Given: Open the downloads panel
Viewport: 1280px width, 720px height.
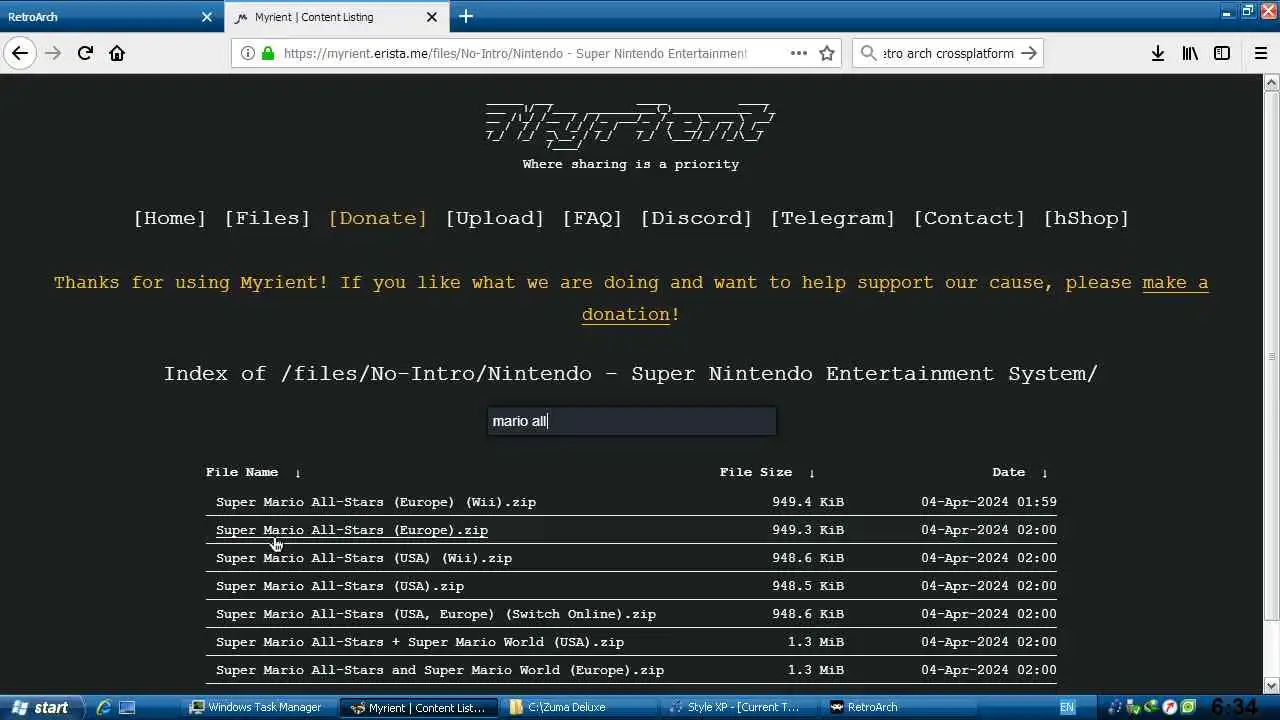Looking at the screenshot, I should (x=1157, y=53).
